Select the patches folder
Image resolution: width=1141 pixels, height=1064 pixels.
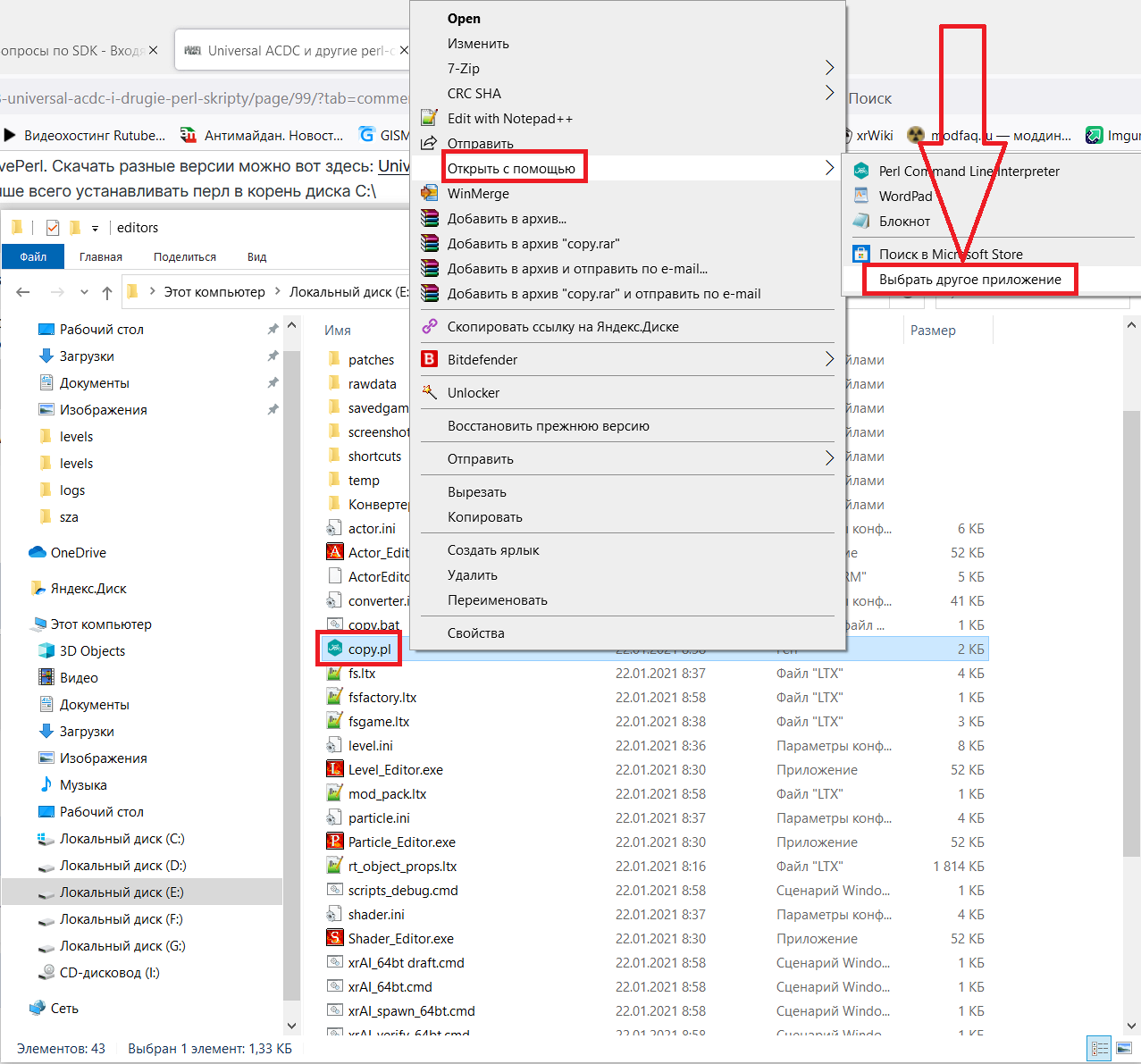tap(371, 359)
